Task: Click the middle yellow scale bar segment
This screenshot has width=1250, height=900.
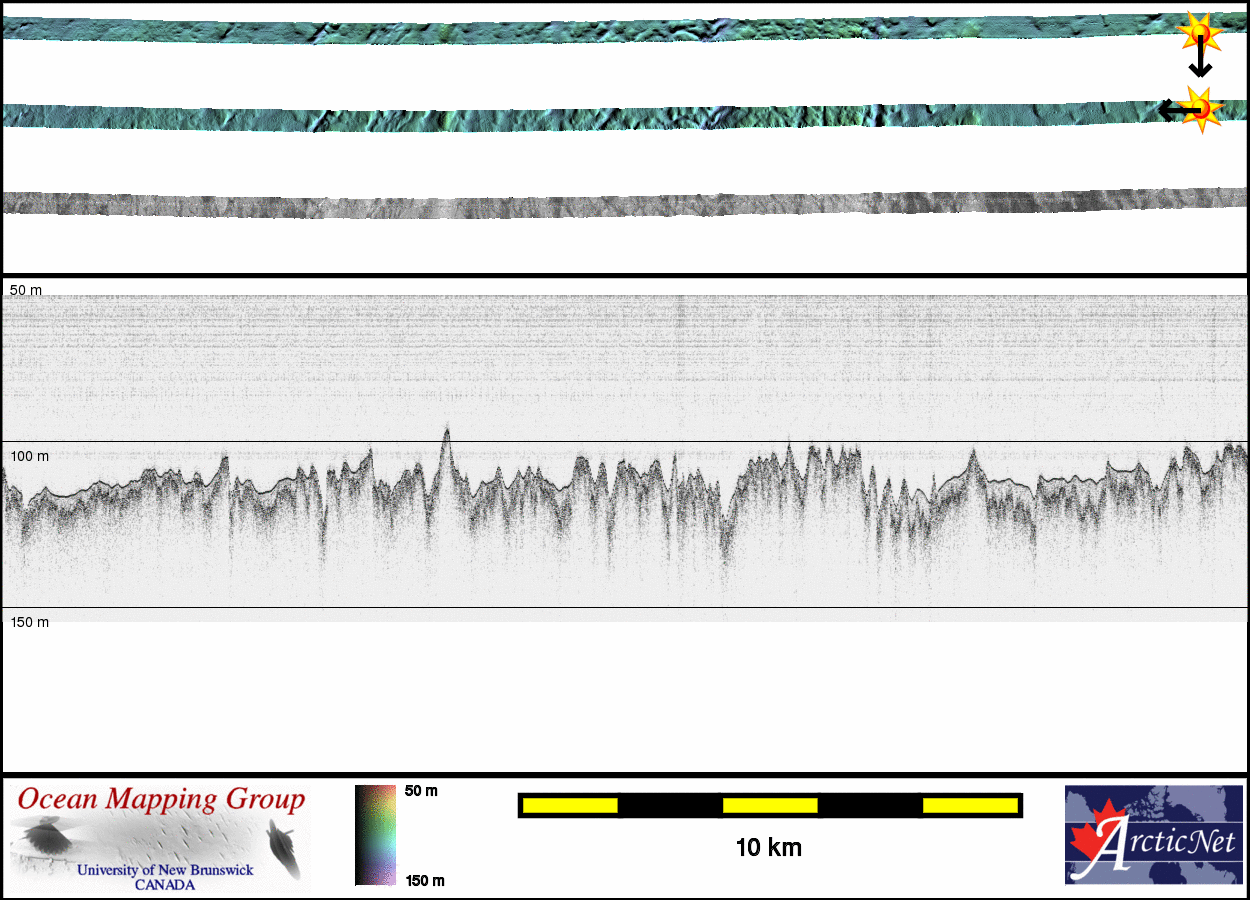Action: click(x=770, y=805)
